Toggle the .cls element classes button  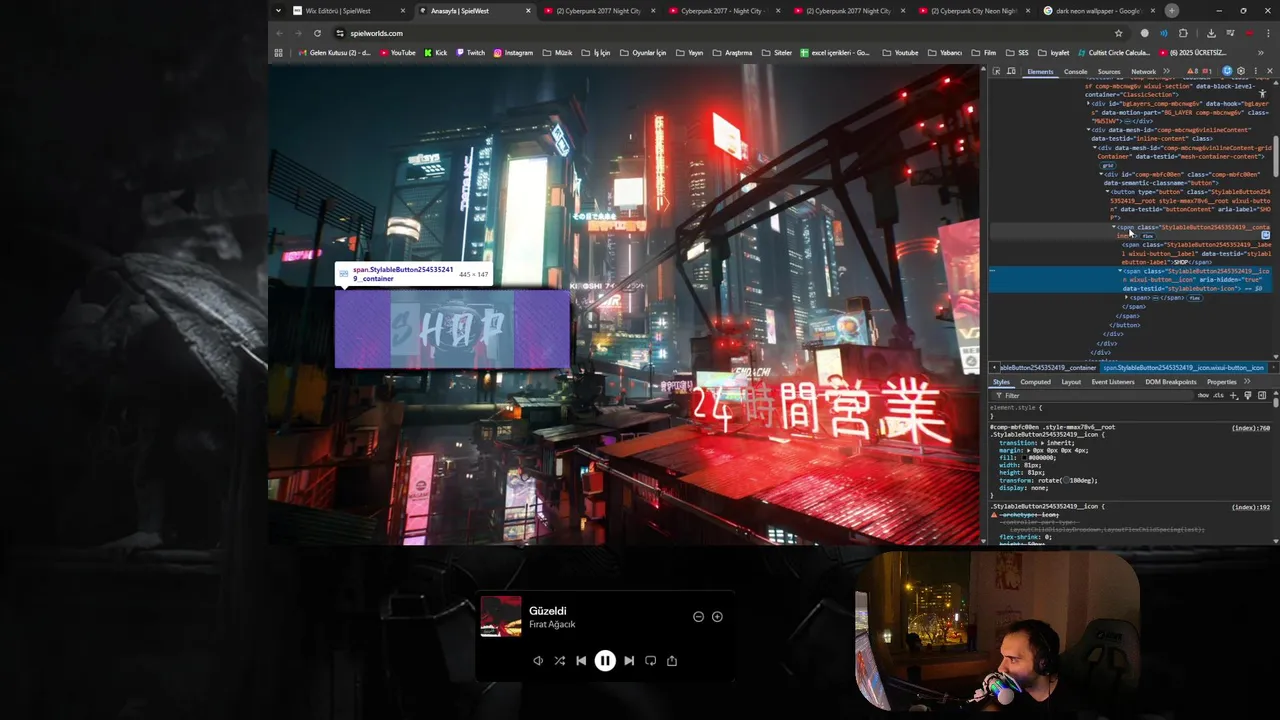point(1218,395)
